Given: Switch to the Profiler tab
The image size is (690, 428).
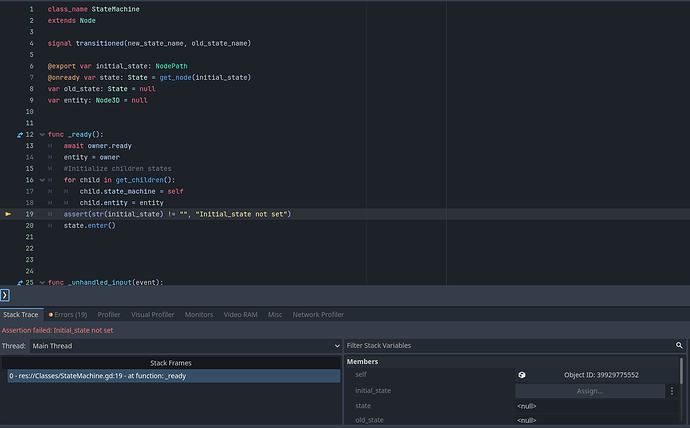Looking at the screenshot, I should (x=109, y=315).
